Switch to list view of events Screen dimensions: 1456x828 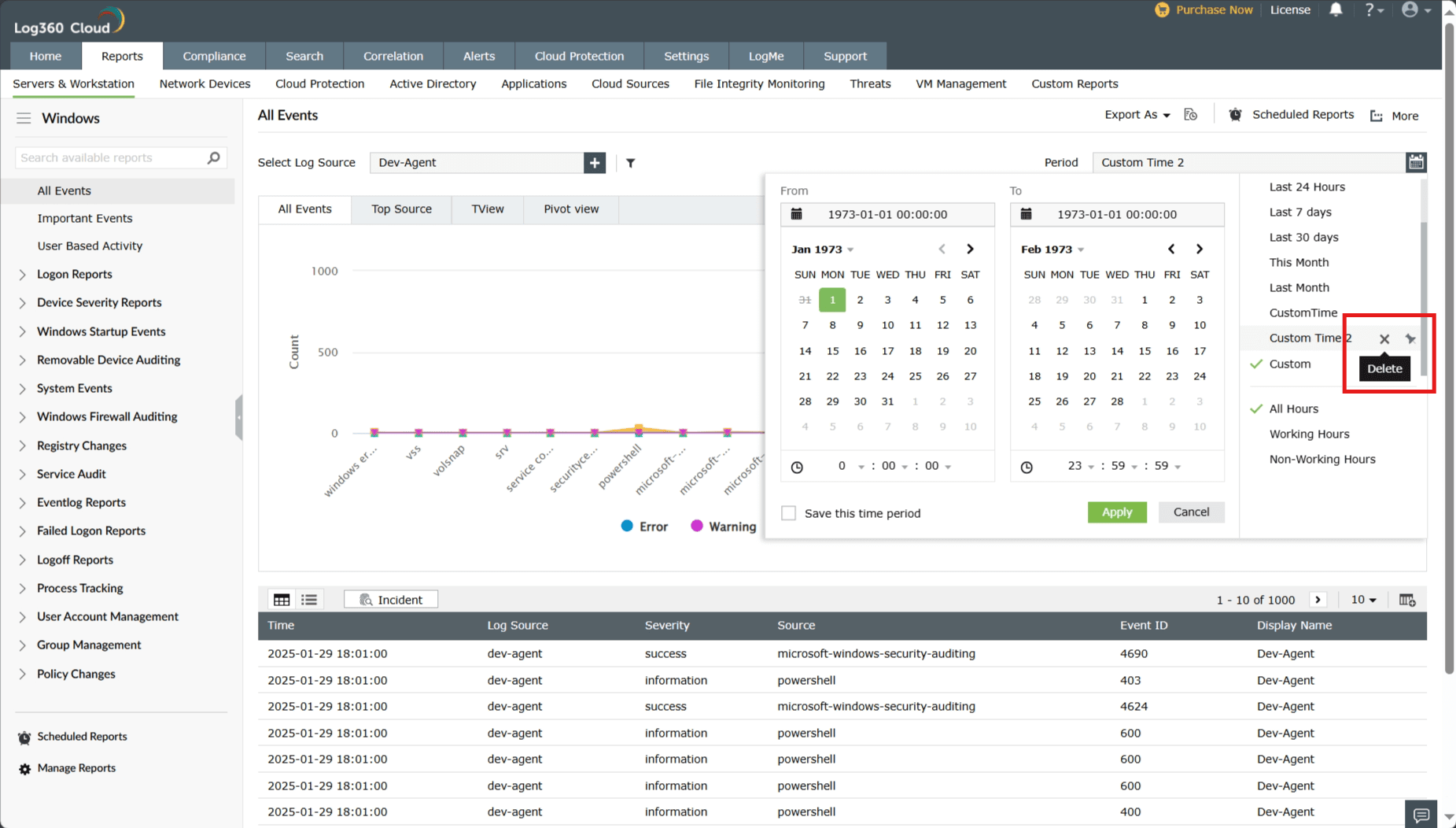pos(309,600)
